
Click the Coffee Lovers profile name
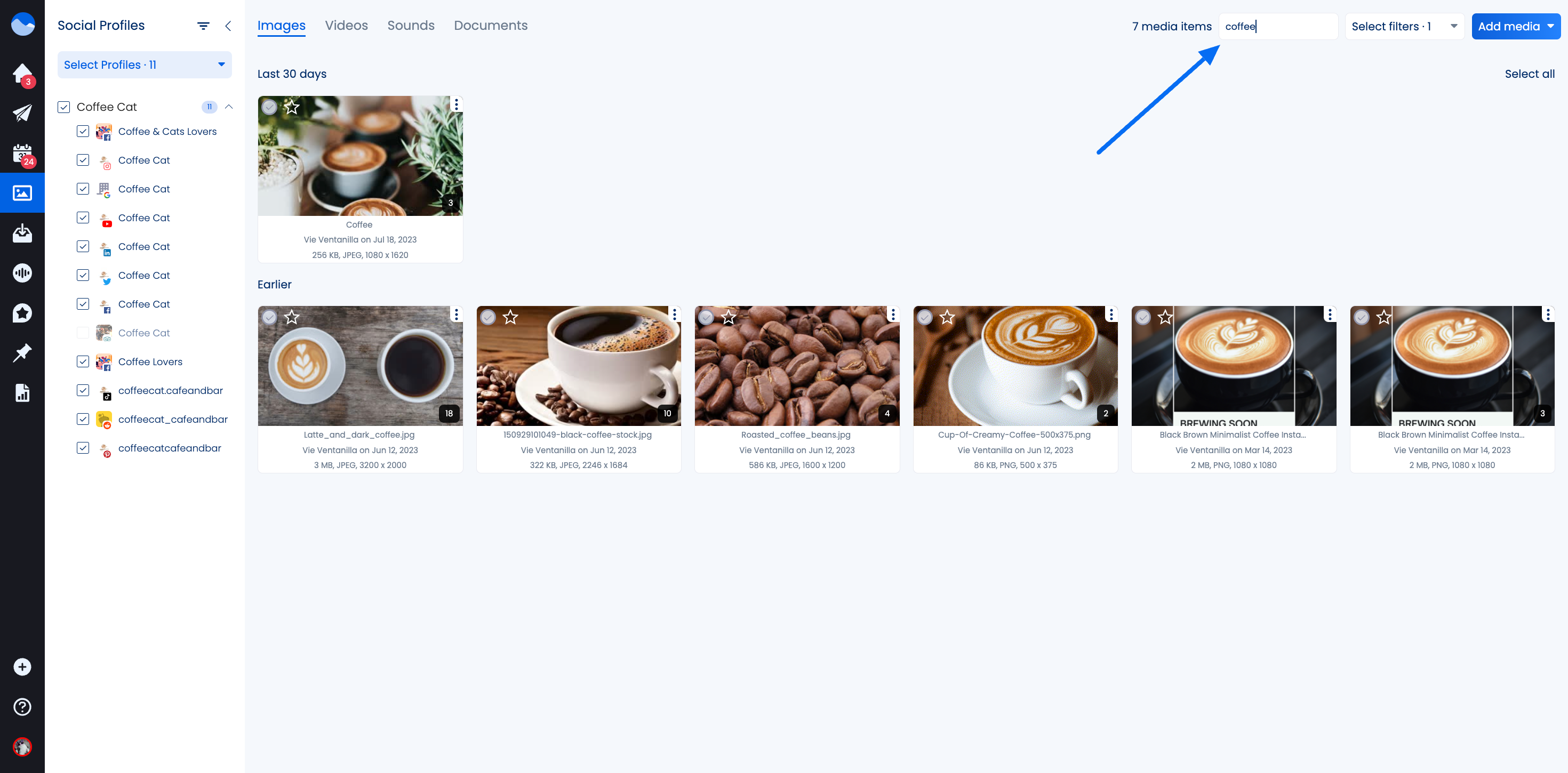[x=150, y=361]
